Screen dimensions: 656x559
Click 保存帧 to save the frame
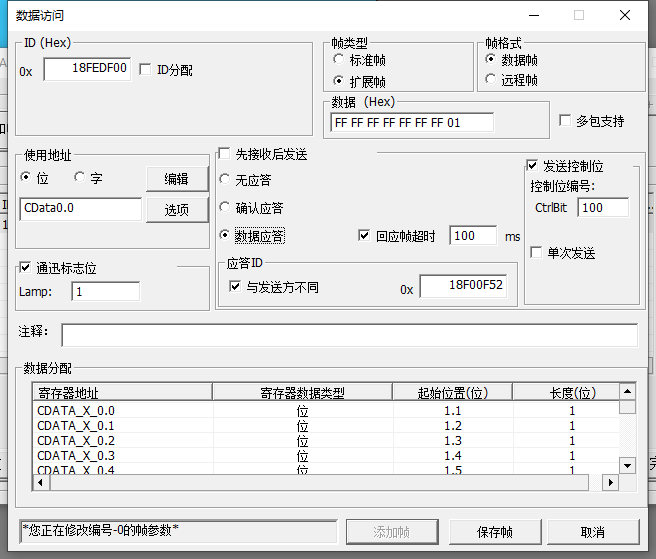tap(496, 531)
